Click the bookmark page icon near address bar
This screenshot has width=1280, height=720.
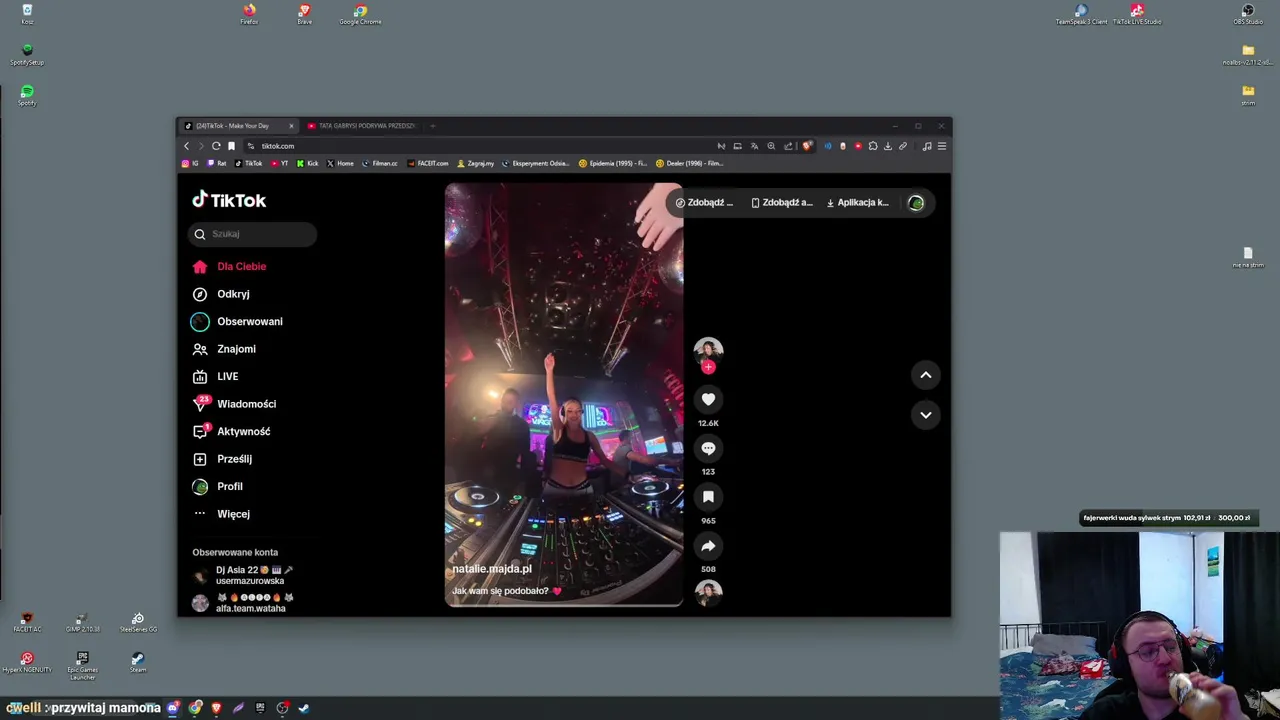(x=231, y=146)
